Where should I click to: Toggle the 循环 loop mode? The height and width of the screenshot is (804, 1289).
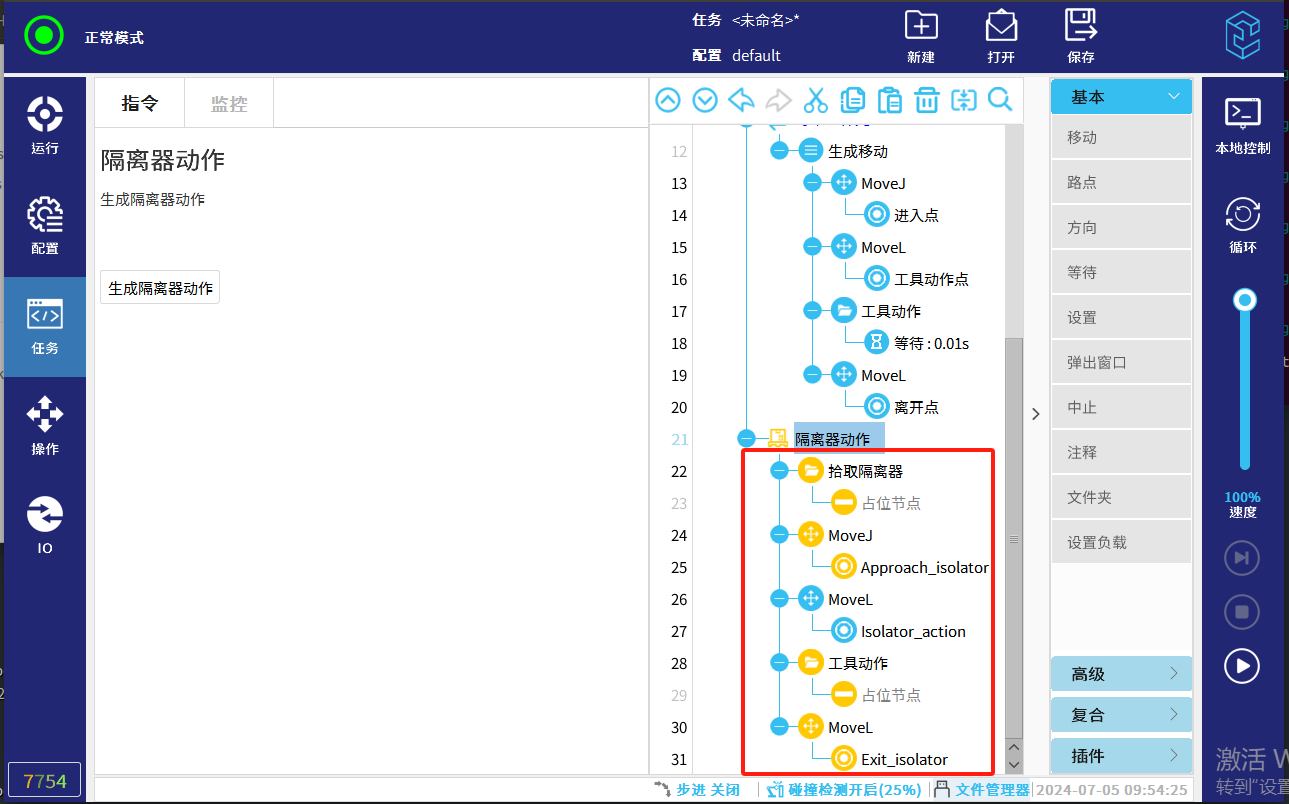1242,226
